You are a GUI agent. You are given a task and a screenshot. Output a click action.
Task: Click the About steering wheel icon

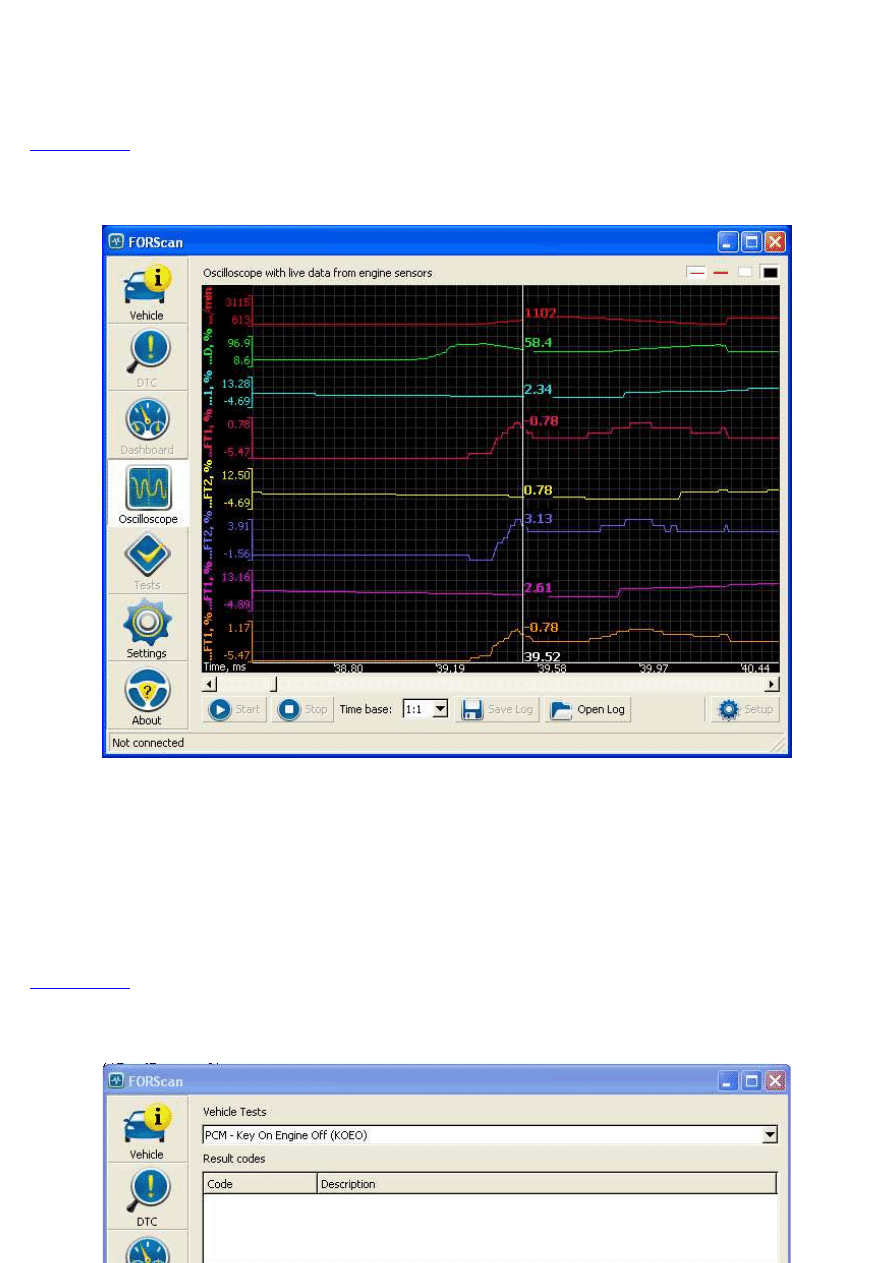147,695
